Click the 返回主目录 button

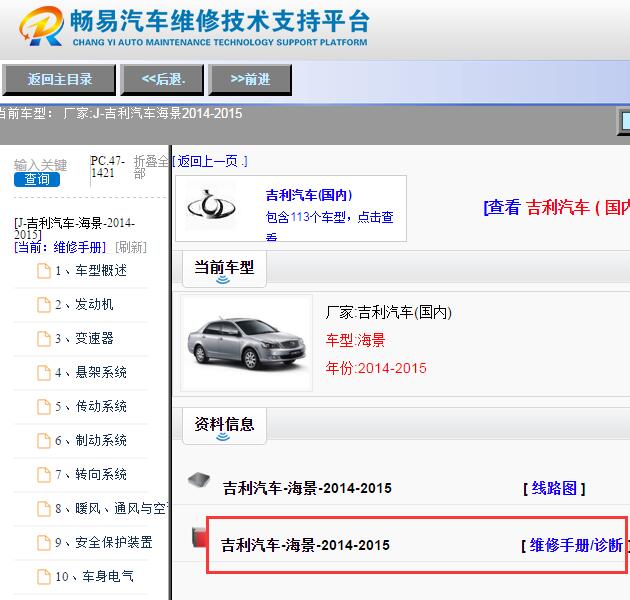(x=59, y=80)
